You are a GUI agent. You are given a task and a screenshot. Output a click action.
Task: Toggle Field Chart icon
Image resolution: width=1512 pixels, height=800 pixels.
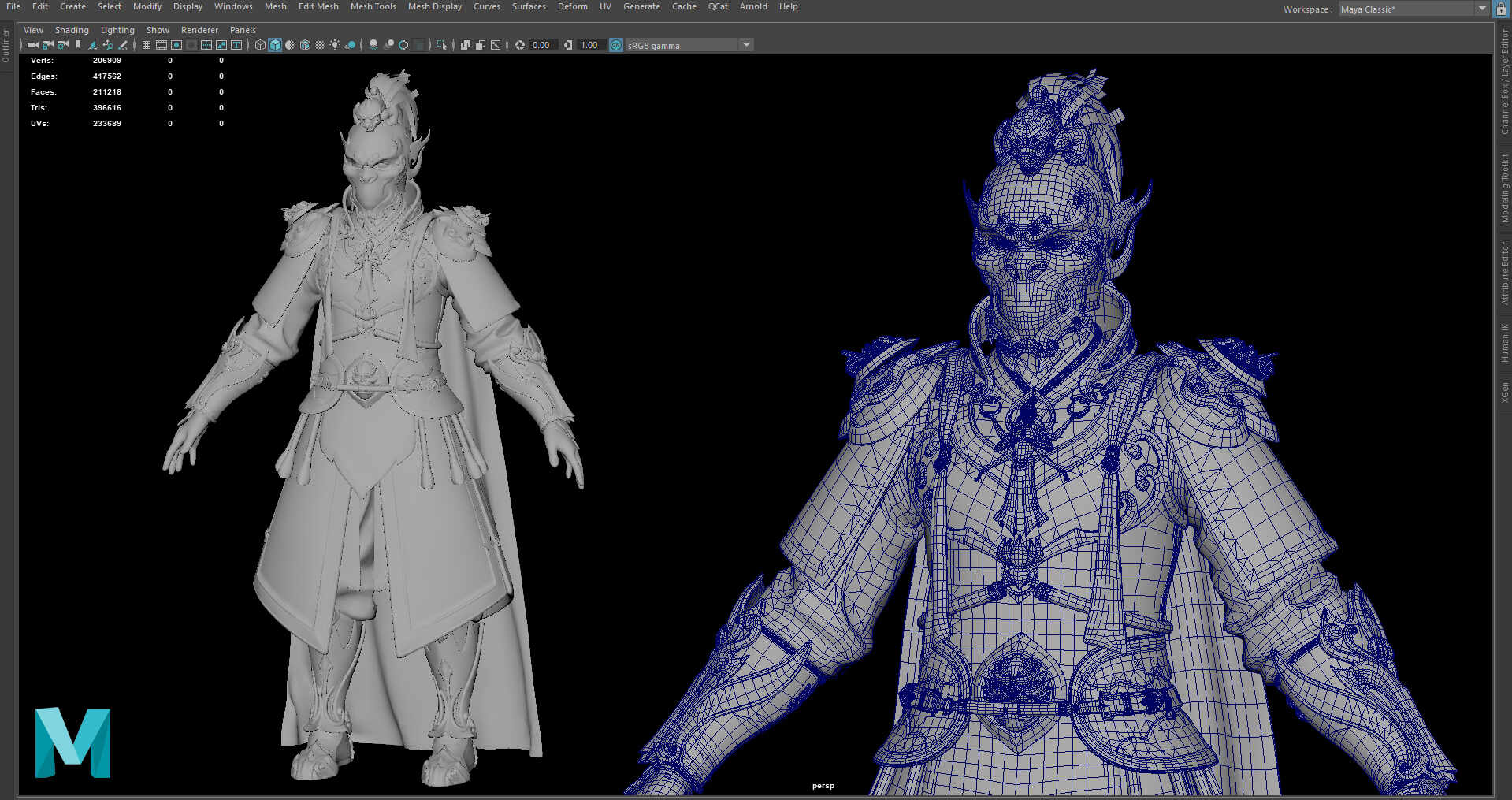pyautogui.click(x=206, y=45)
